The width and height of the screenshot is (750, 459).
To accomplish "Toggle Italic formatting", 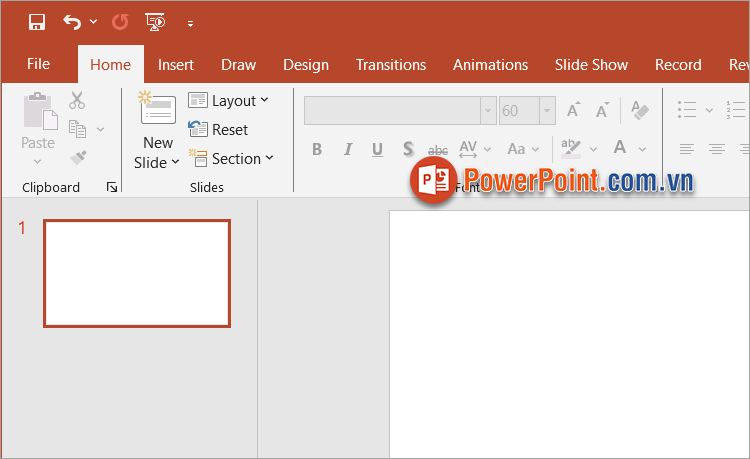I will pyautogui.click(x=348, y=149).
